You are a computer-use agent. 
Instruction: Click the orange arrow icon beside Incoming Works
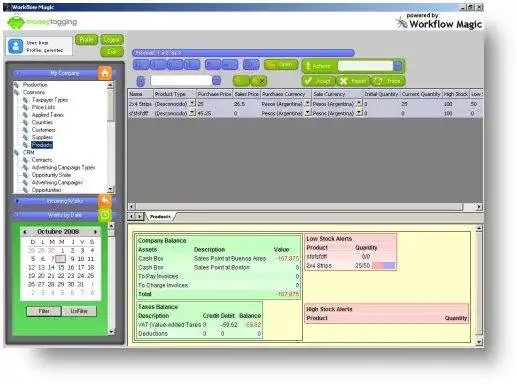point(105,201)
